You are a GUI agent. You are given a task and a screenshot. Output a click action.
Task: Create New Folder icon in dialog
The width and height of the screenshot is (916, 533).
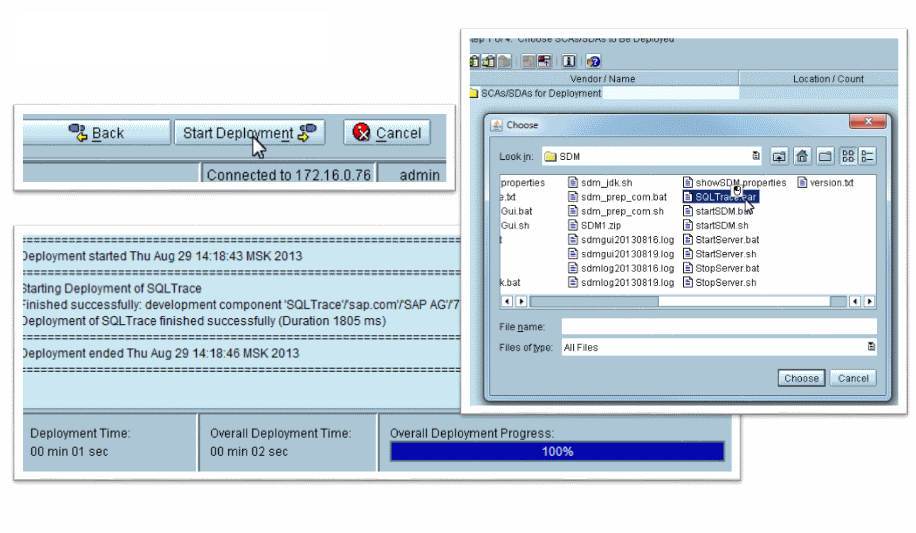point(825,156)
